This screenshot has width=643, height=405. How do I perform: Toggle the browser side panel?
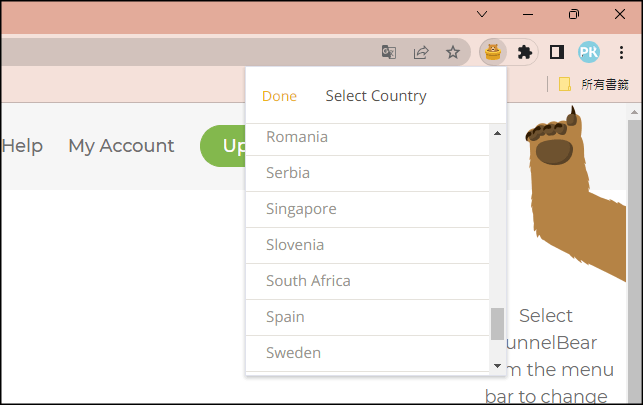[x=557, y=52]
